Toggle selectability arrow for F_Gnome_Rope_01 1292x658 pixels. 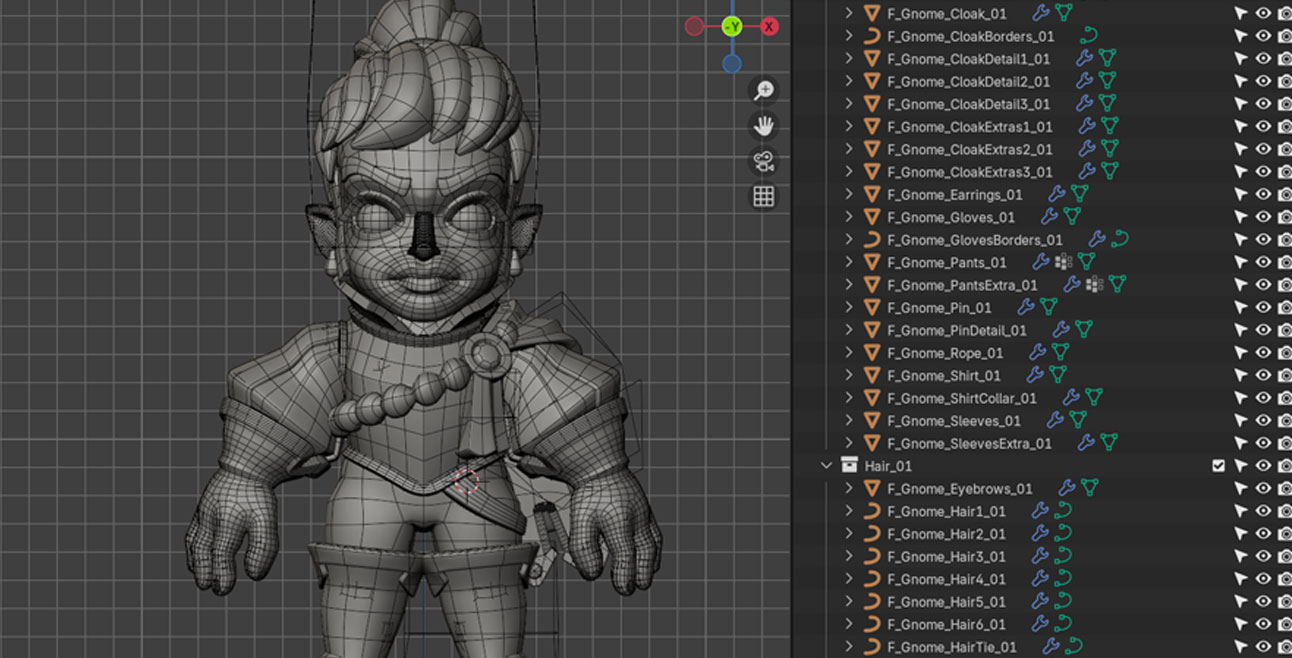coord(1241,353)
